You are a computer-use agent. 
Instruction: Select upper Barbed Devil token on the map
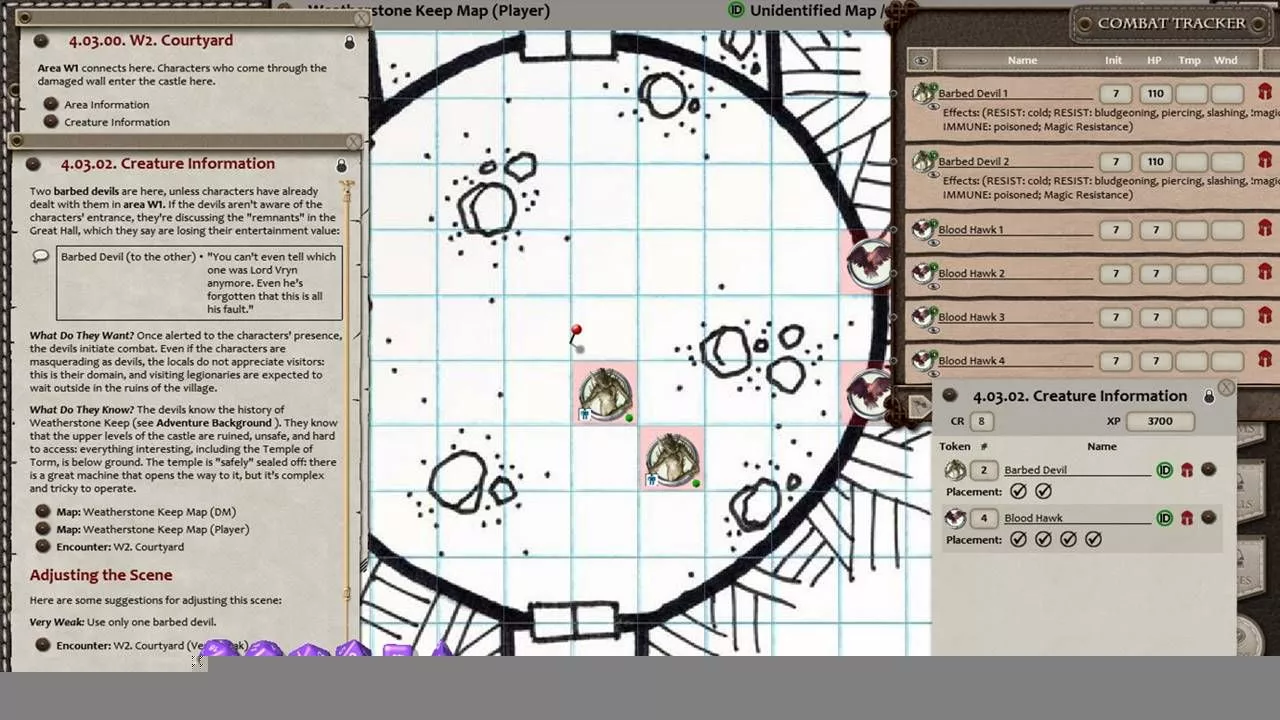point(605,394)
